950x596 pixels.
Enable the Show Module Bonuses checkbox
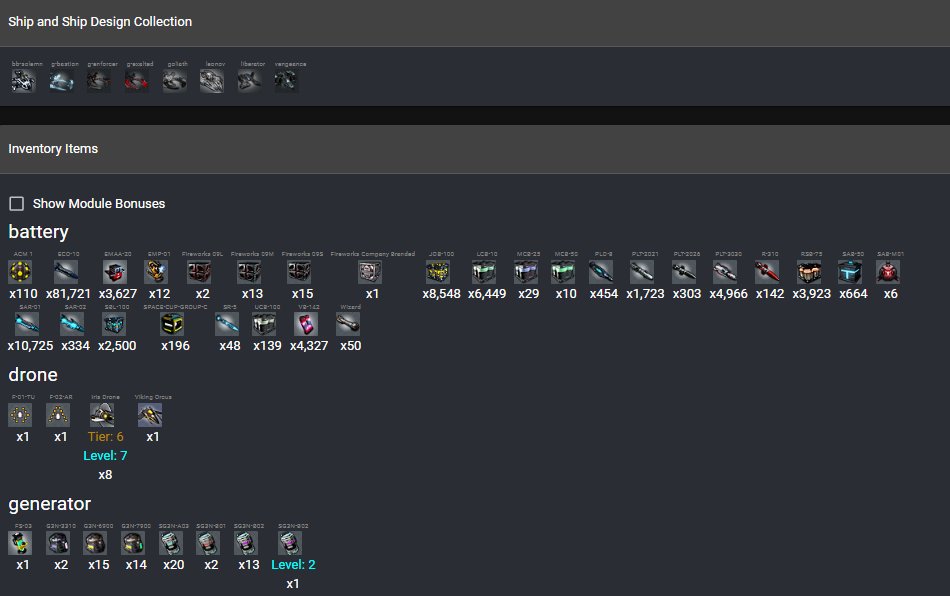coord(17,204)
